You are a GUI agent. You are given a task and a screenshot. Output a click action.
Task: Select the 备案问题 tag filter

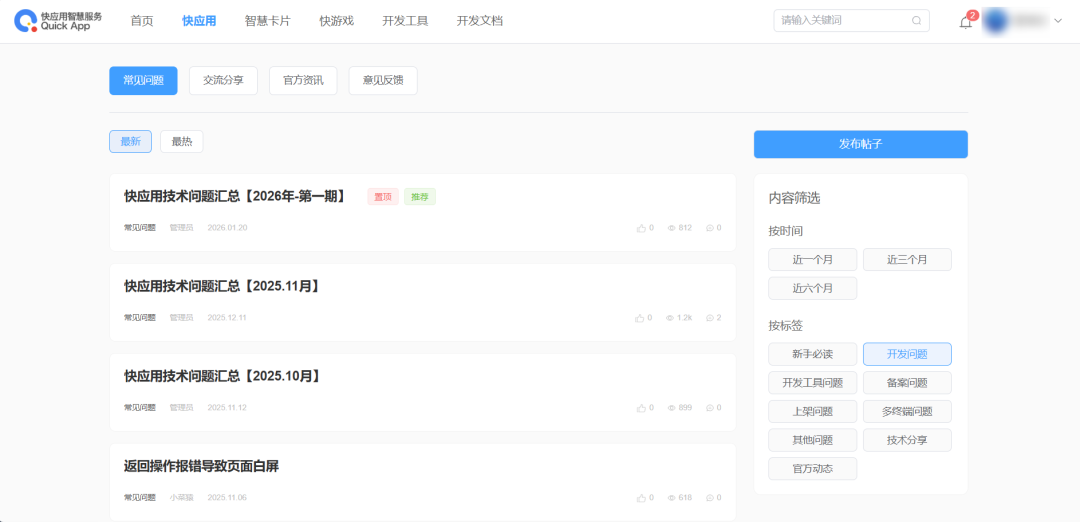point(907,383)
